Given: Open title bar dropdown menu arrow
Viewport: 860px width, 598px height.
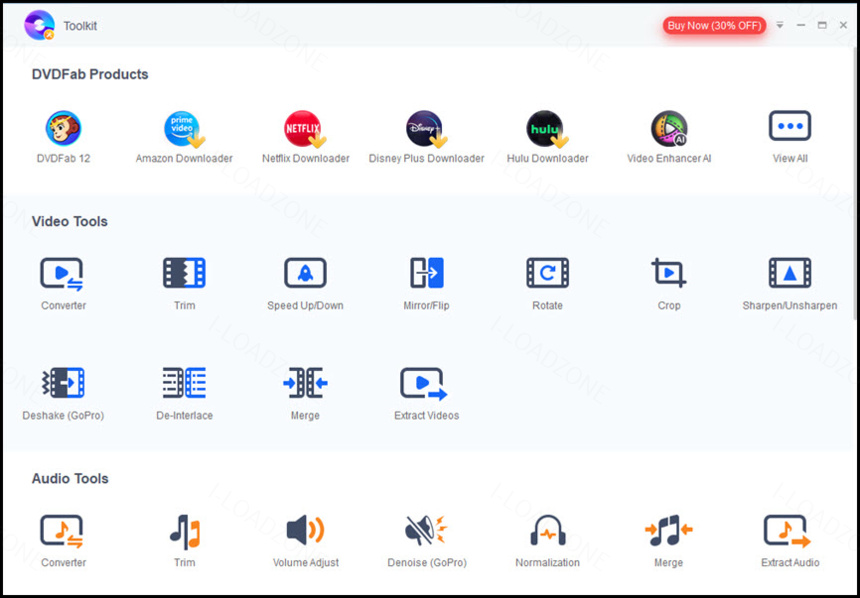Looking at the screenshot, I should 779,25.
